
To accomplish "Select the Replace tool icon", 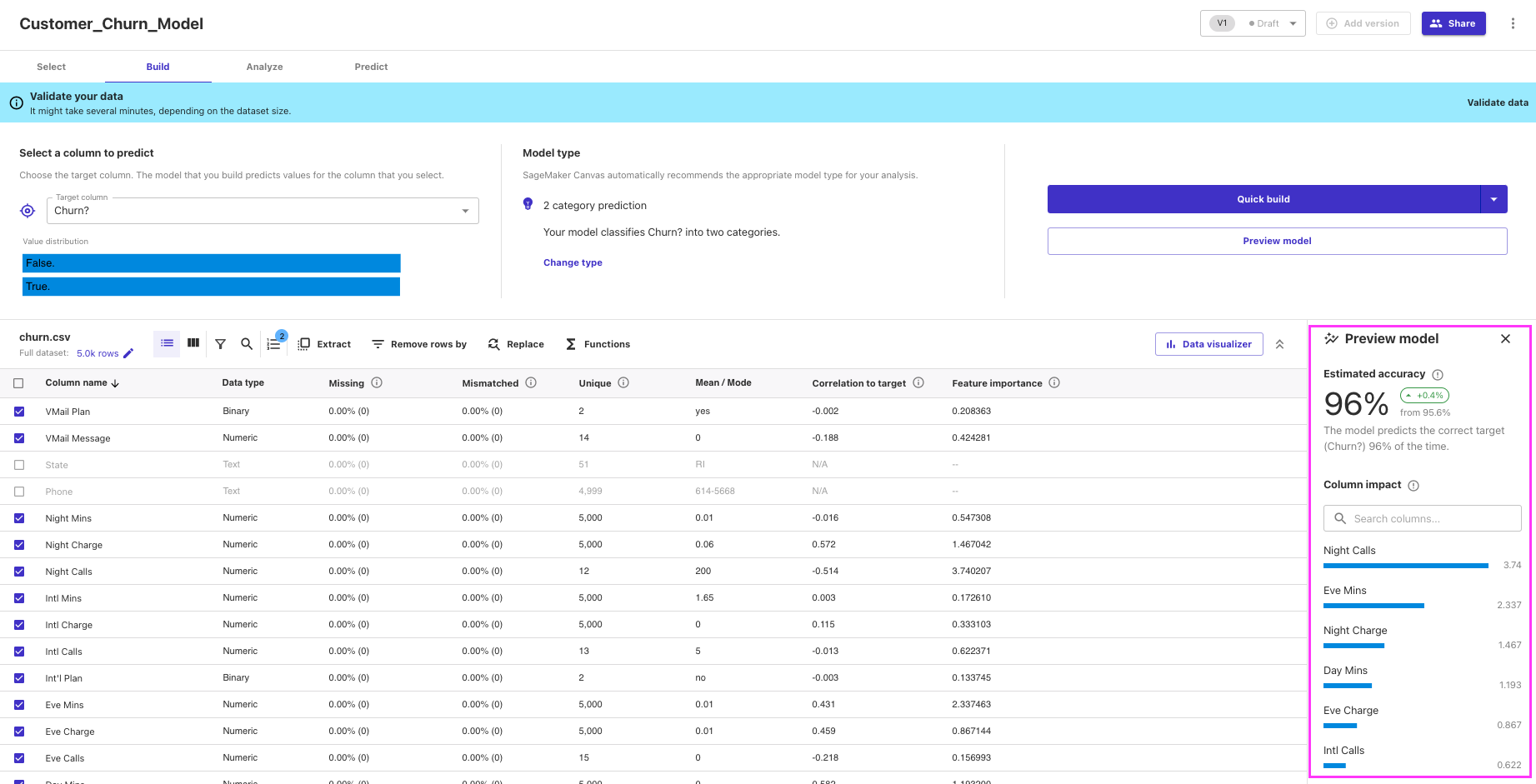I will tap(493, 343).
